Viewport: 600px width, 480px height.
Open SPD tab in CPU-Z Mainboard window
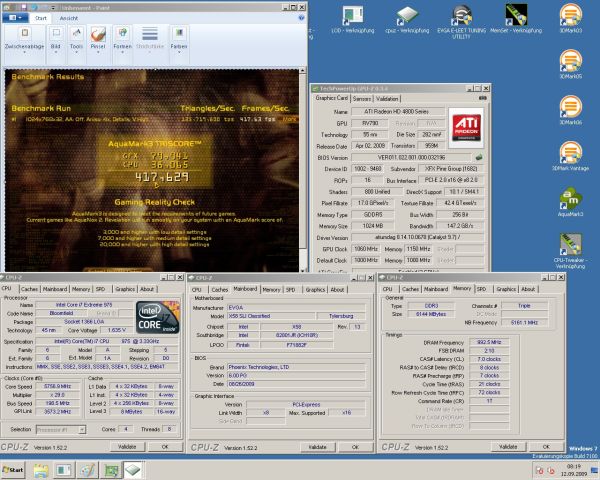290,290
